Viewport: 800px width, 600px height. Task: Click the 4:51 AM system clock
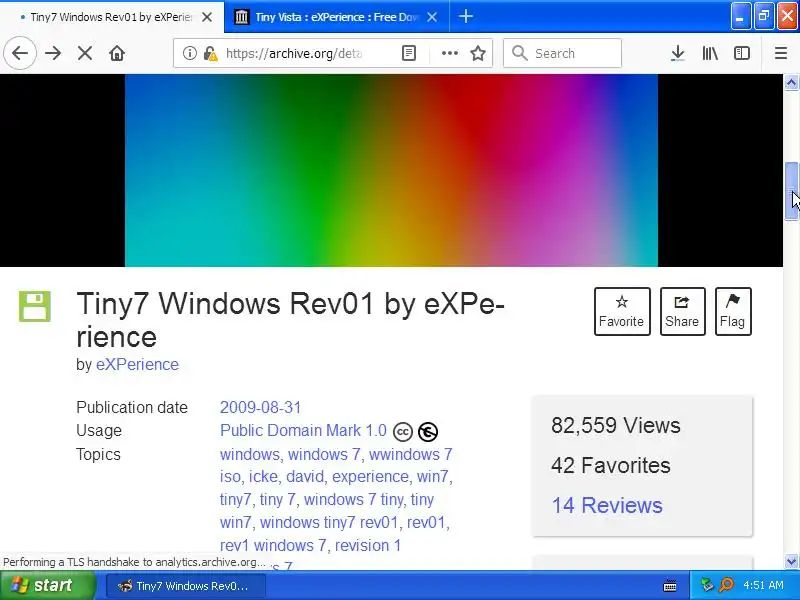[x=763, y=585]
